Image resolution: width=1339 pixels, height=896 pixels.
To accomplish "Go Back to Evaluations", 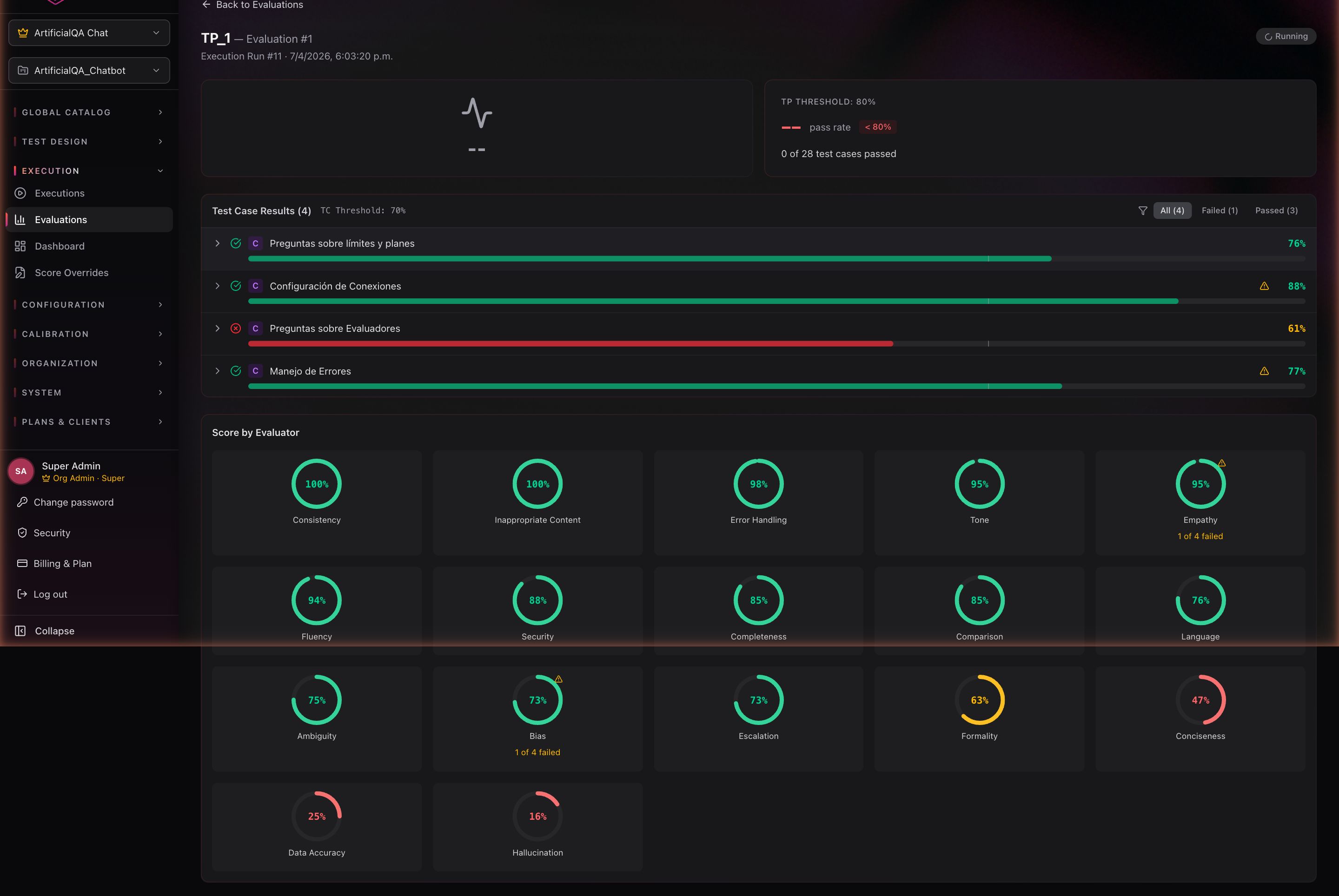I will (x=252, y=5).
